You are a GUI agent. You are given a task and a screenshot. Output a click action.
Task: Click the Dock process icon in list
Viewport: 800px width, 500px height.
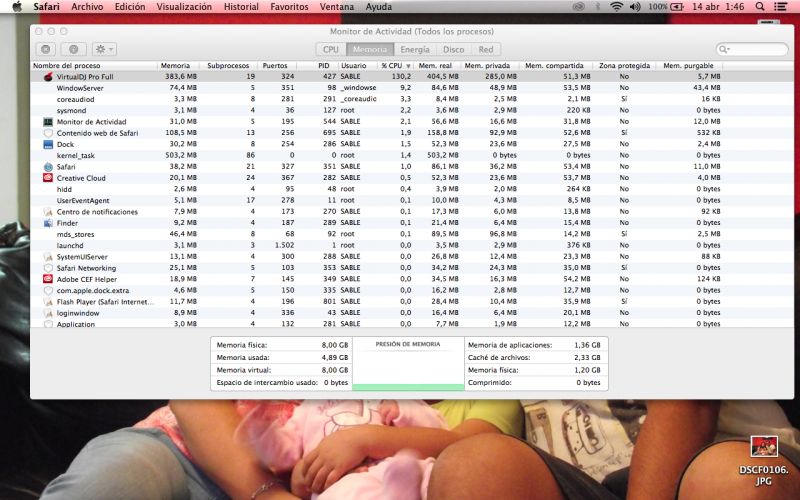[48, 144]
